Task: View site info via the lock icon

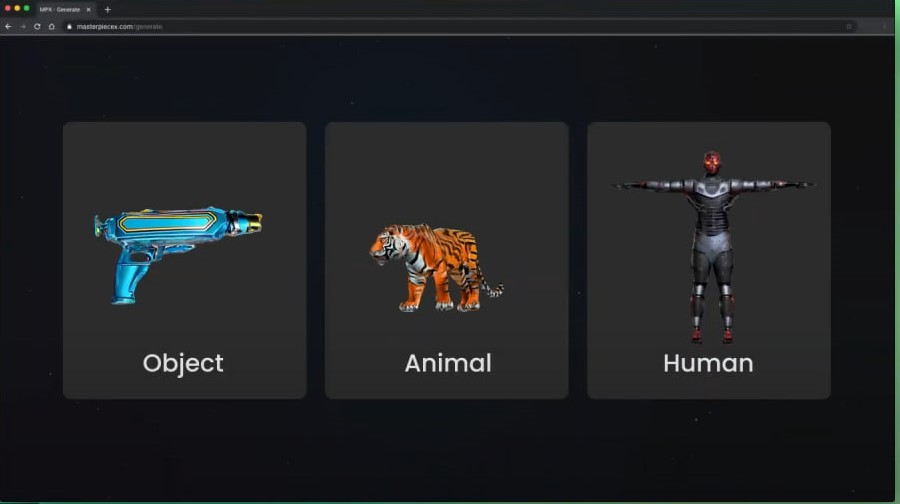Action: pos(69,26)
